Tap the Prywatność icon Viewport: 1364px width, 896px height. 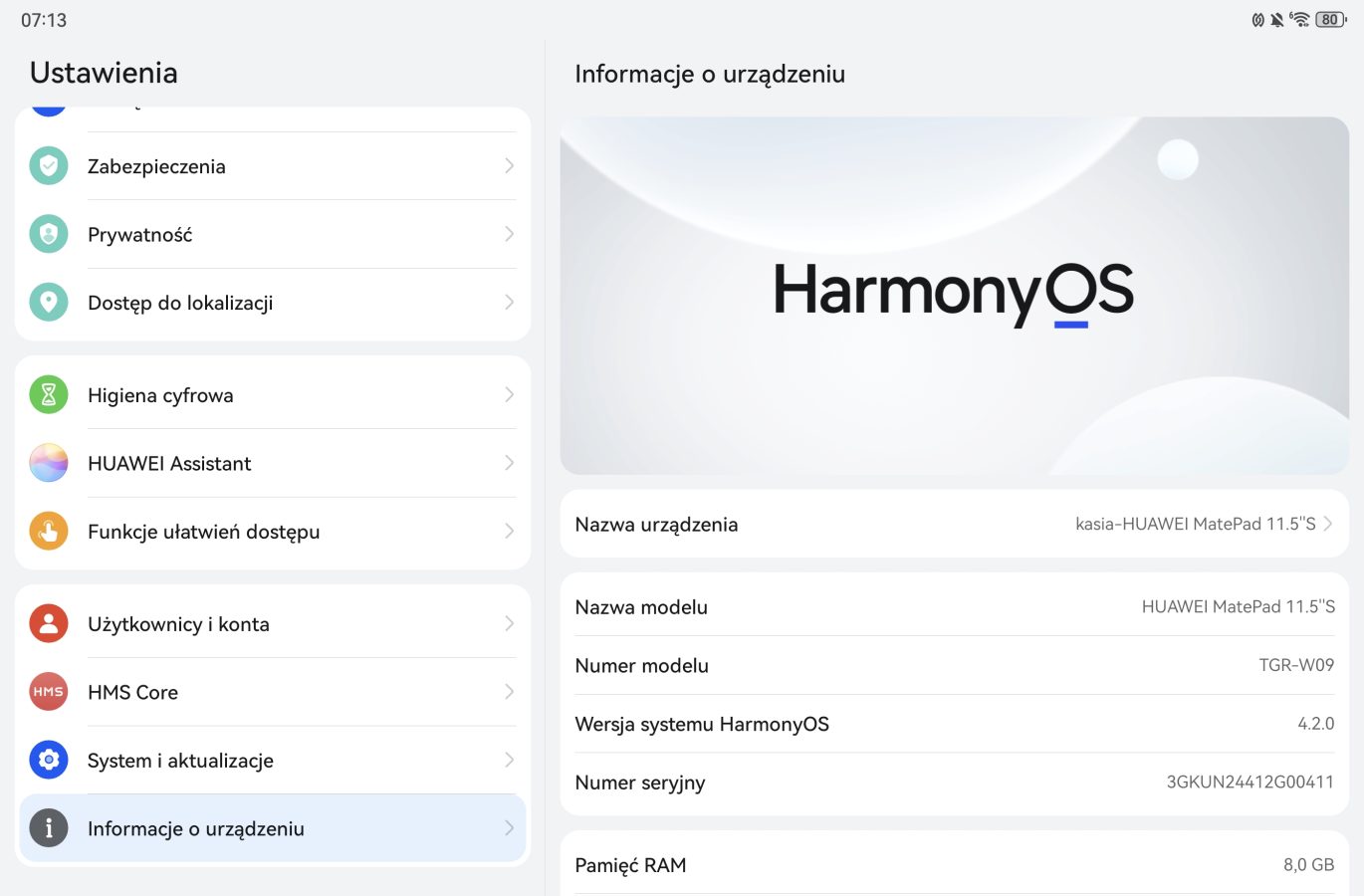pos(49,234)
